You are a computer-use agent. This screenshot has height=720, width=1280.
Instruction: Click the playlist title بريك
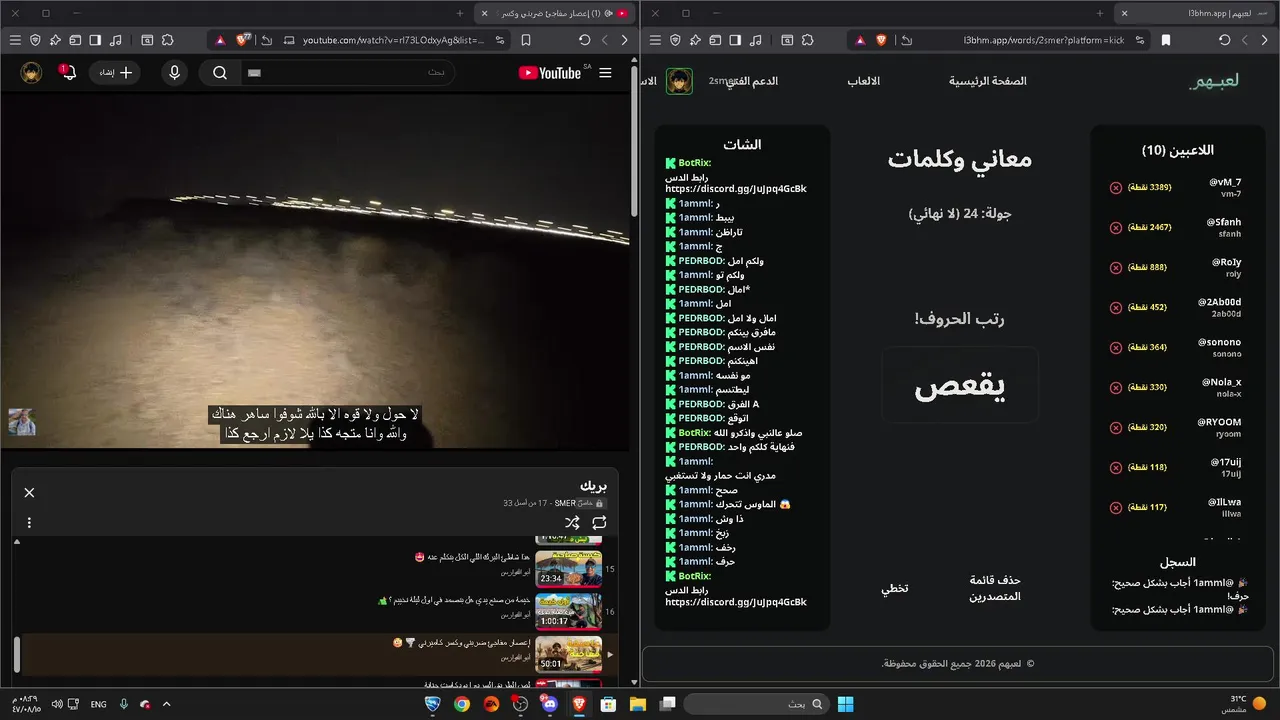(594, 486)
